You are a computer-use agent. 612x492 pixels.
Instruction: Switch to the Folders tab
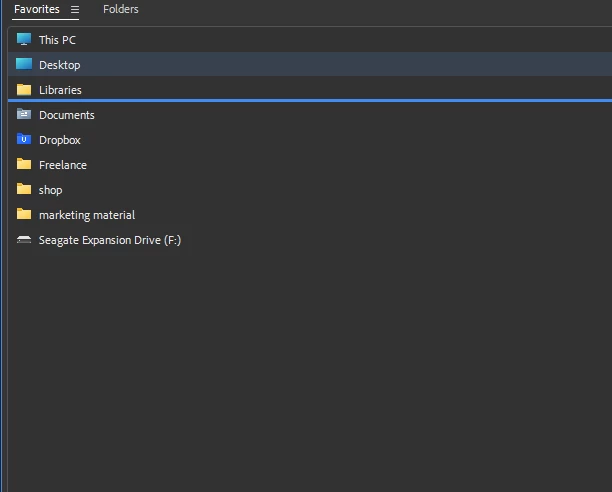click(121, 9)
